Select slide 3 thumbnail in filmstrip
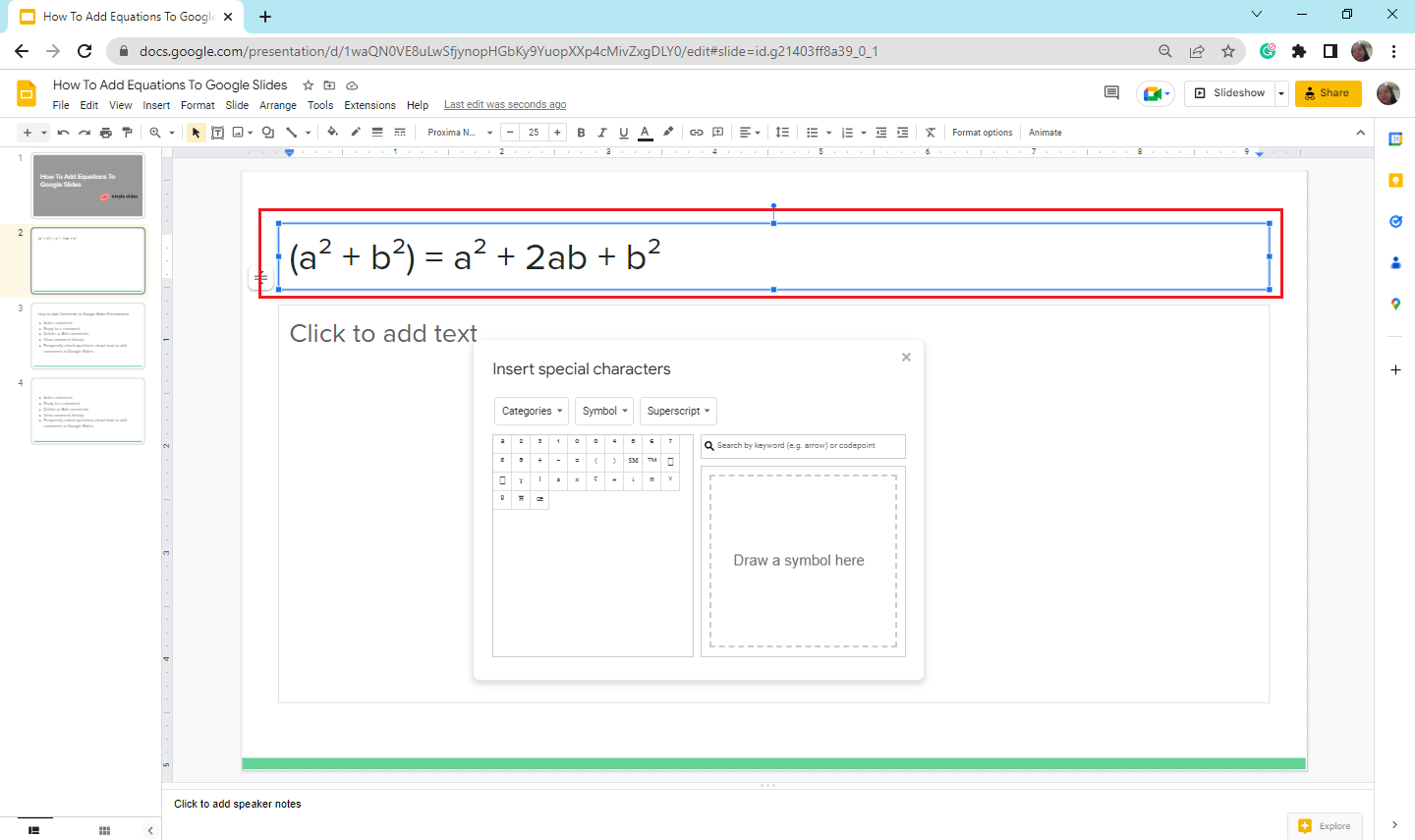Viewport: 1415px width, 840px height. point(87,335)
